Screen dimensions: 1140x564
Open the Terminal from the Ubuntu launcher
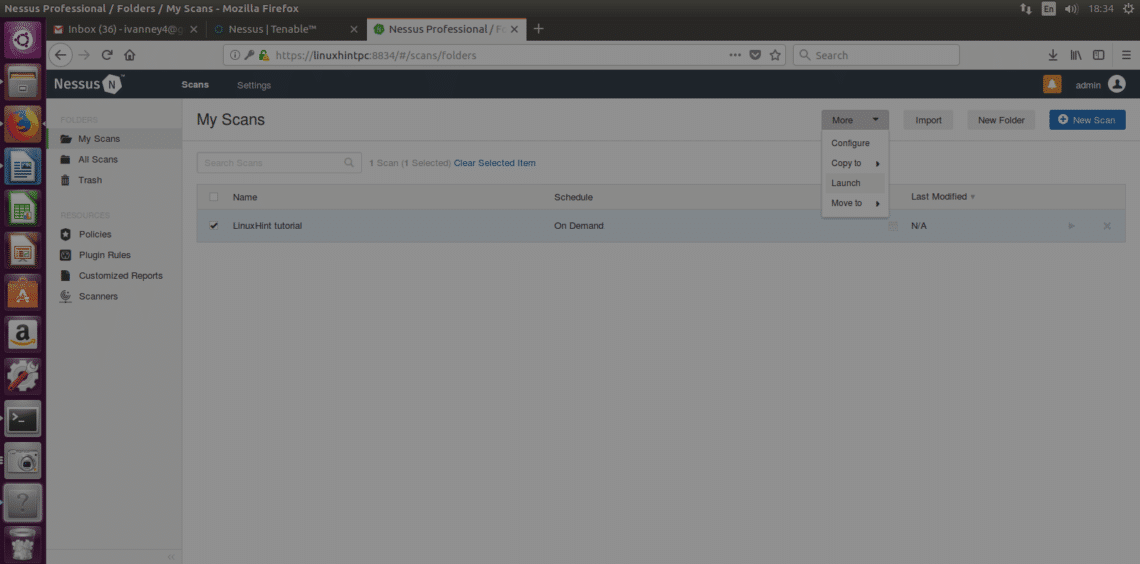(23, 418)
